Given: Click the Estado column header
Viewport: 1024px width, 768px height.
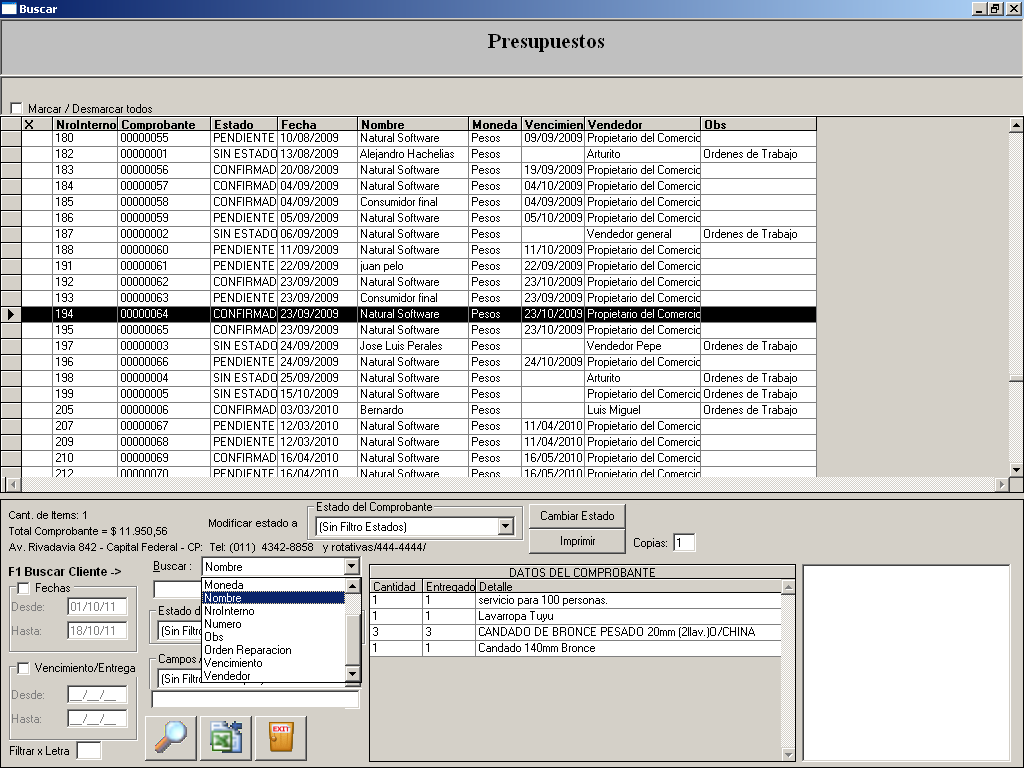Looking at the screenshot, I should click(x=244, y=124).
